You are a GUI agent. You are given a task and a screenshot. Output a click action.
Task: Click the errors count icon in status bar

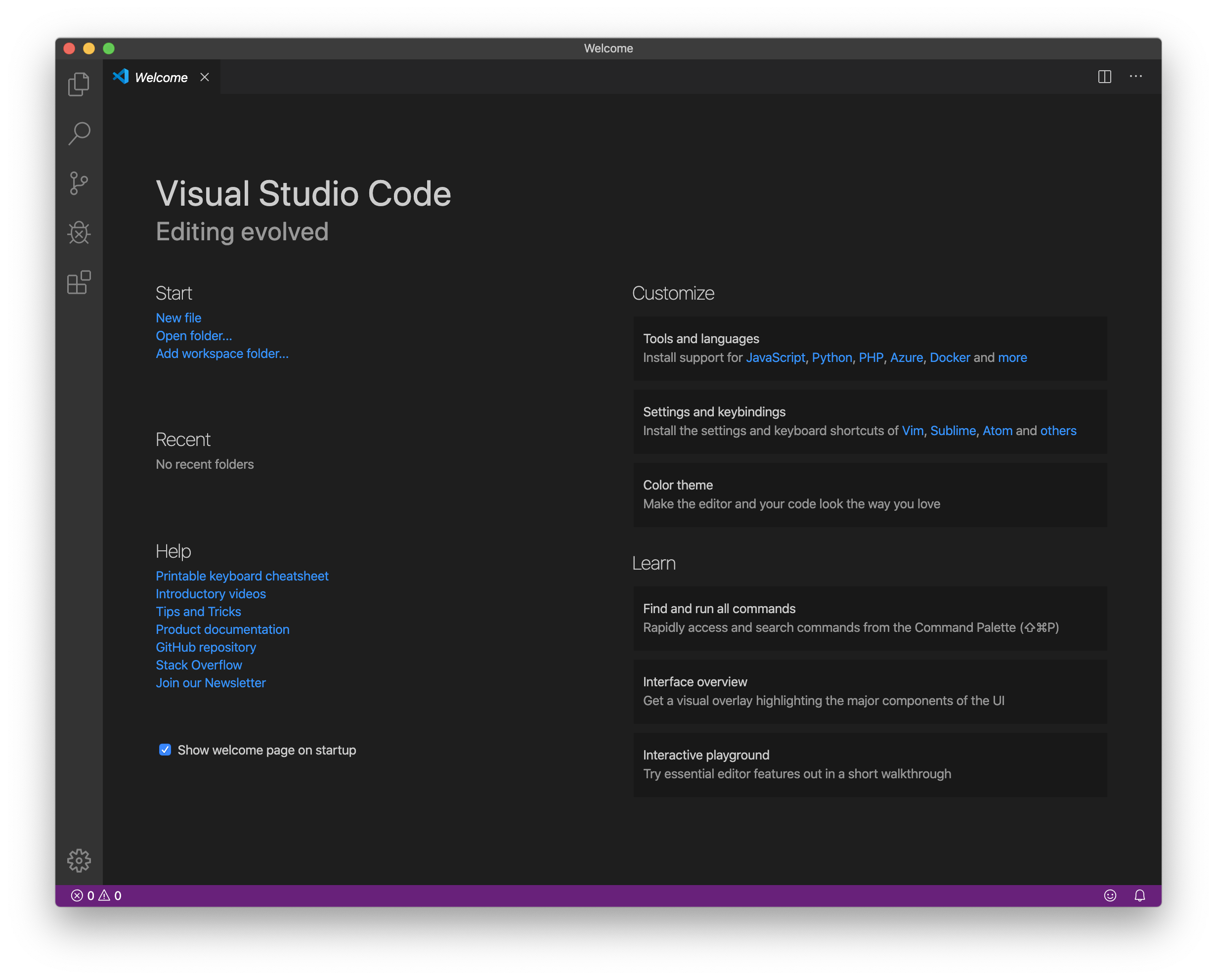click(77, 895)
